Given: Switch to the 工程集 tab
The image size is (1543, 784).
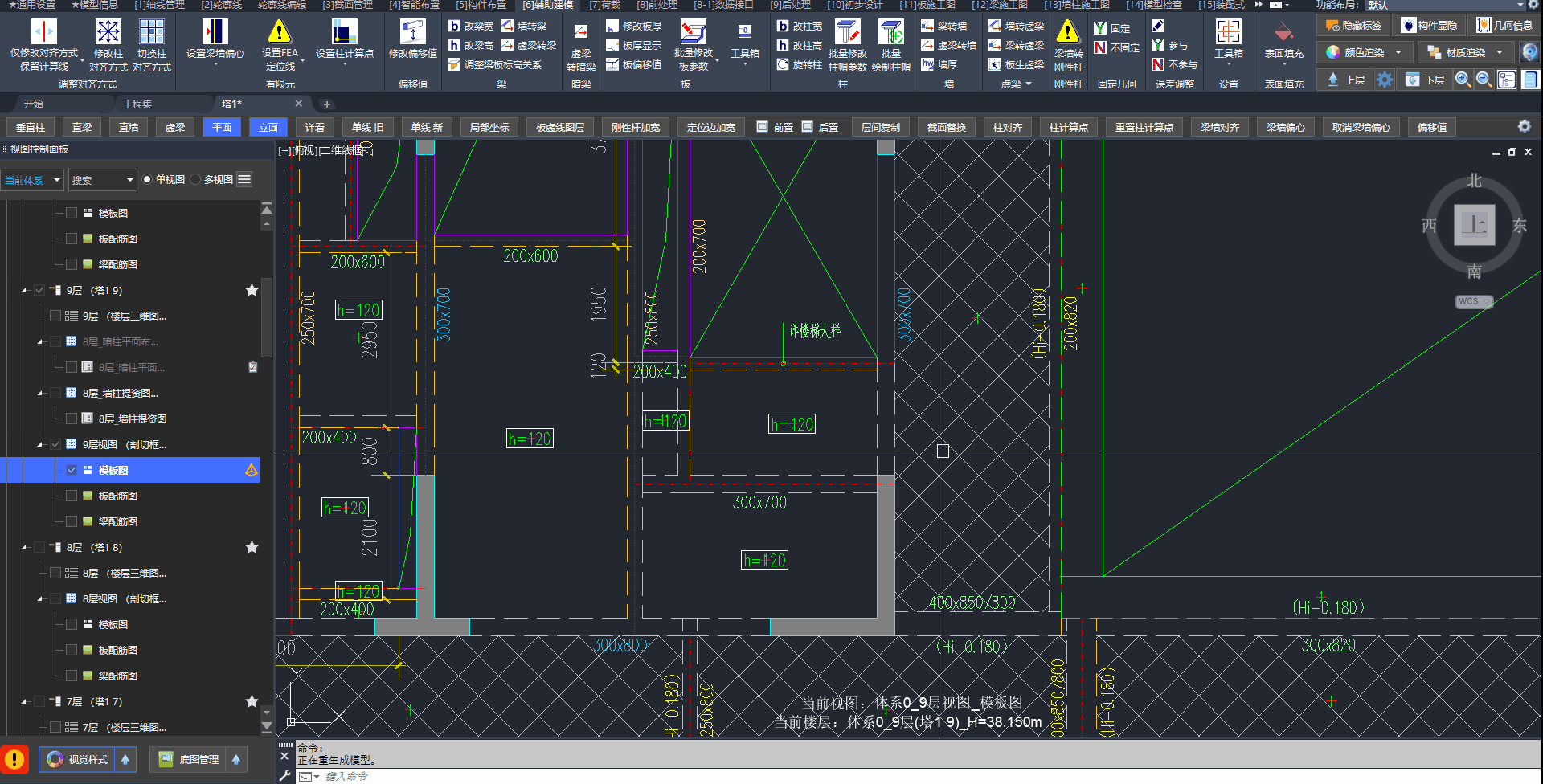Looking at the screenshot, I should (x=137, y=104).
